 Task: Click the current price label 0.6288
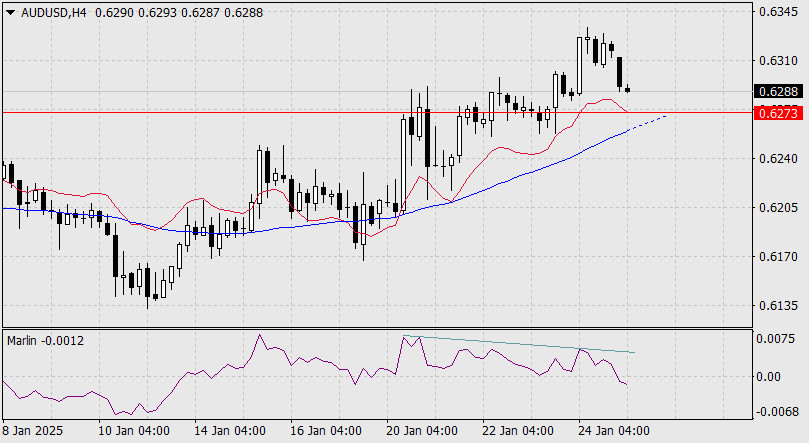pyautogui.click(x=779, y=92)
